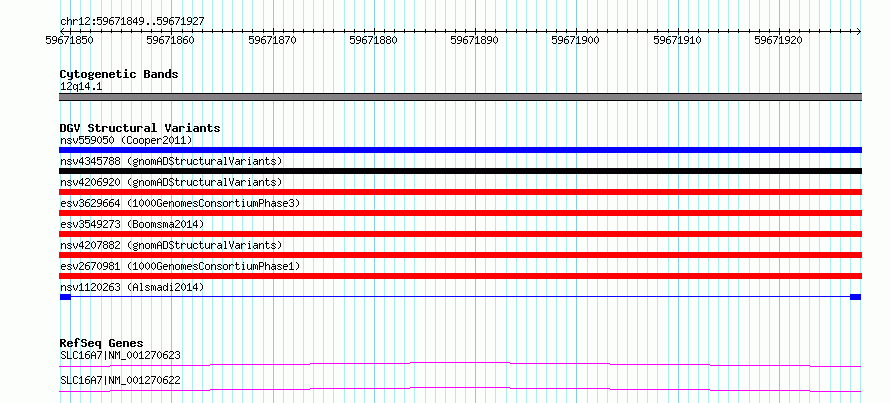Click ruler position 59671870
This screenshot has height=403, width=890.
click(272, 40)
